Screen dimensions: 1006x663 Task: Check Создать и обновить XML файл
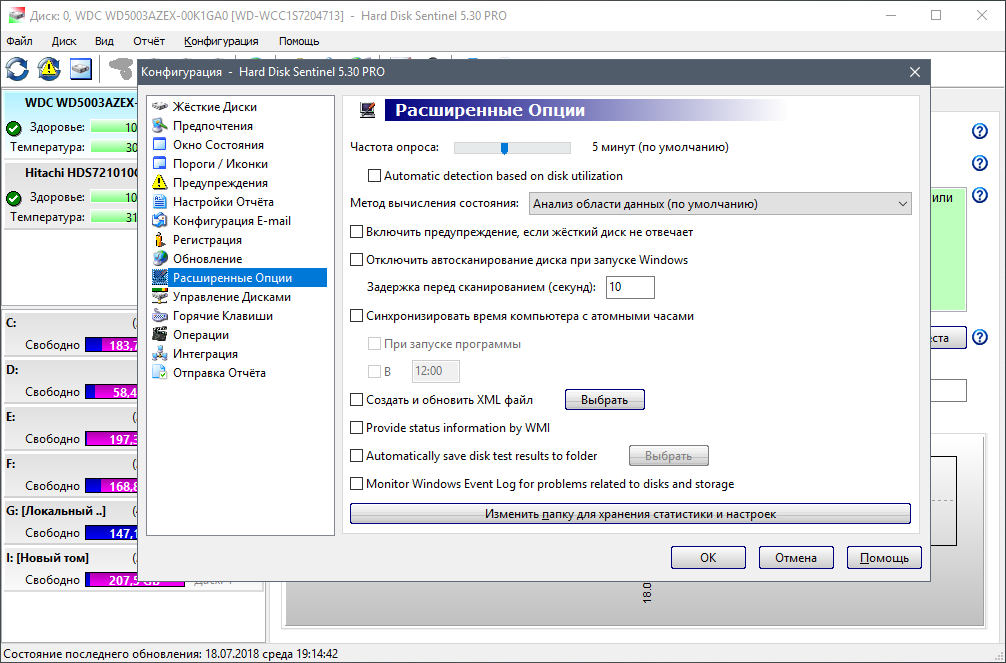pyautogui.click(x=356, y=400)
